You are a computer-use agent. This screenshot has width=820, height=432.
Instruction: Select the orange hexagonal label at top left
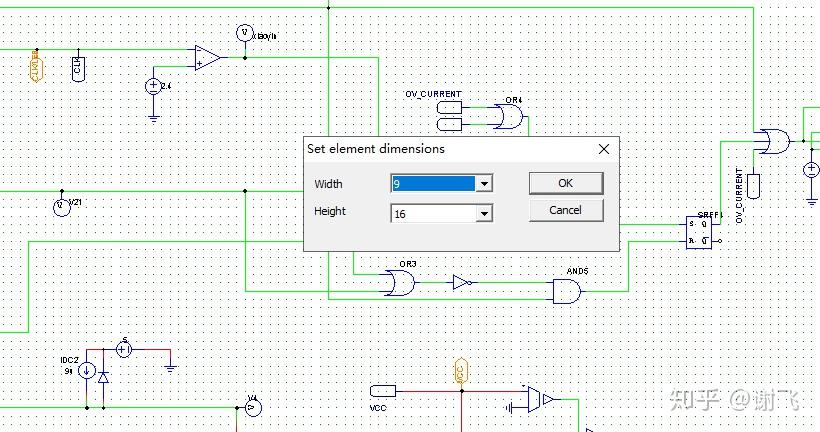coord(36,69)
